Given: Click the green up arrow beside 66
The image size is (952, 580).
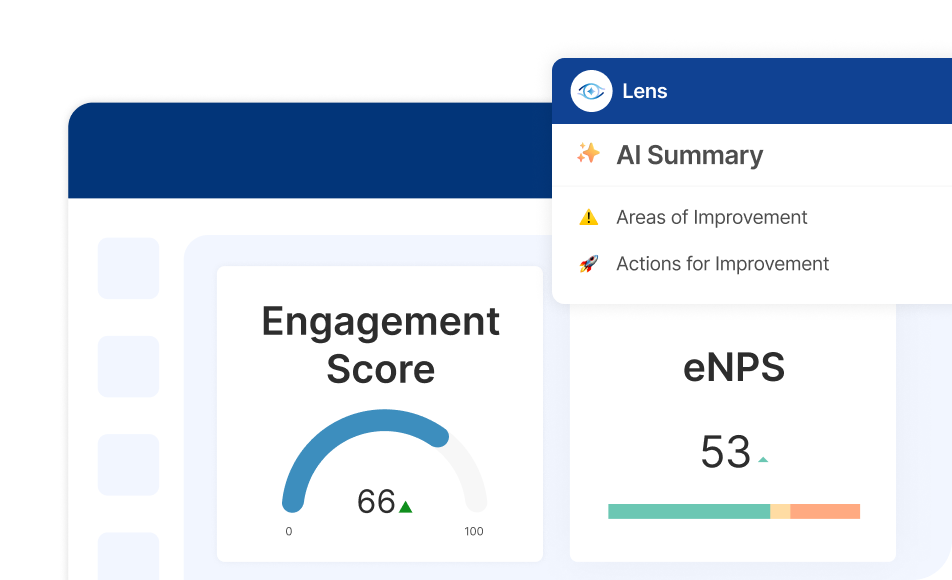Looking at the screenshot, I should click(406, 507).
